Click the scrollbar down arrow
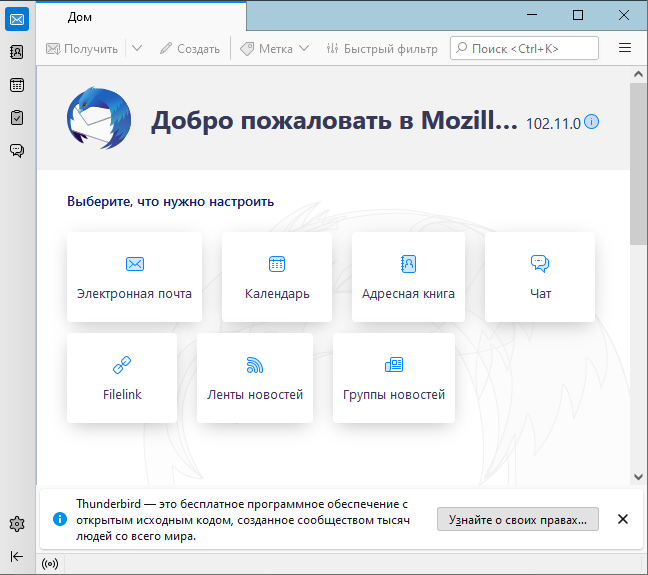The height and width of the screenshot is (575, 648). [x=638, y=477]
